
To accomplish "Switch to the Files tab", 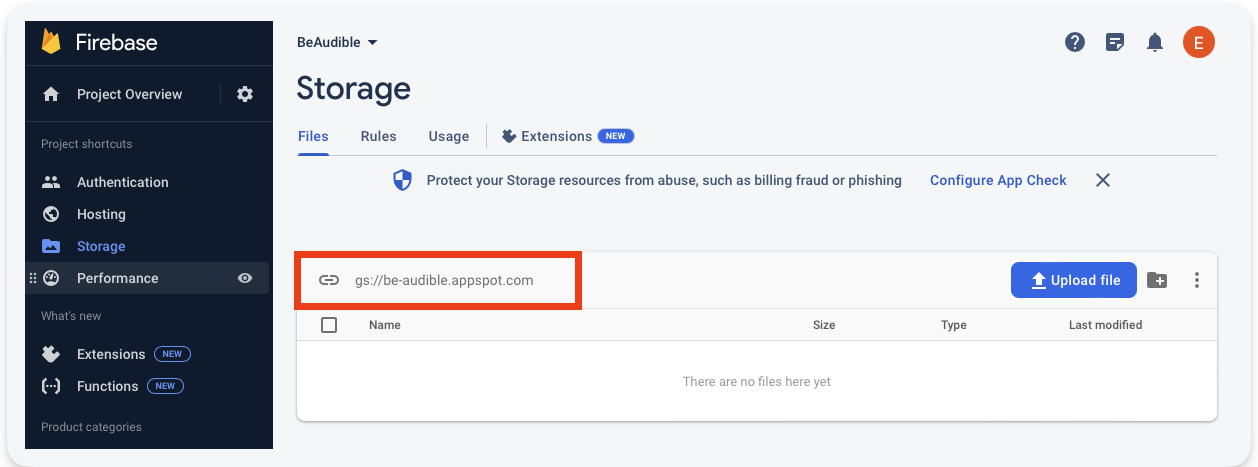I will click(313, 136).
